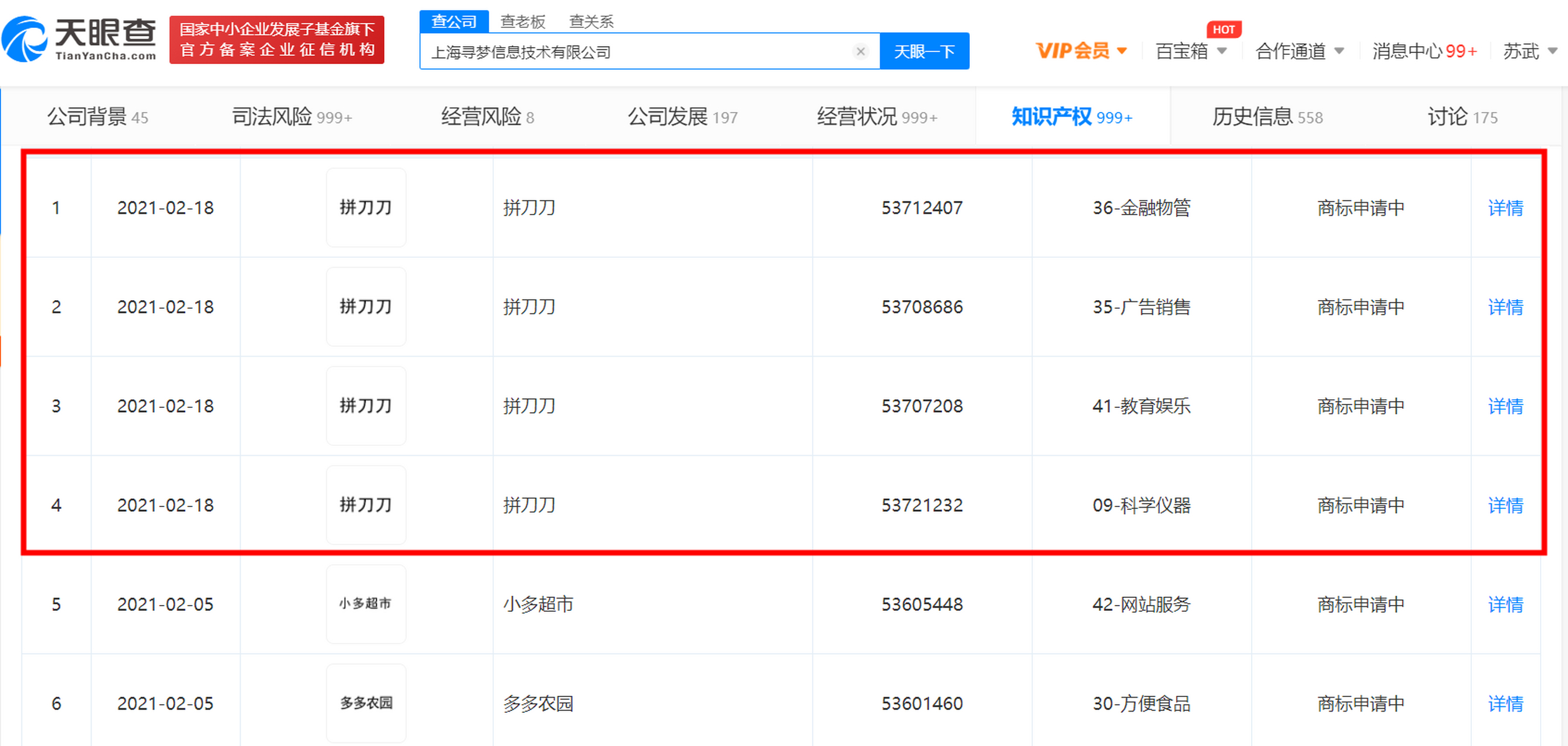Expand the 合作通道 dropdown
Viewport: 1568px width, 746px height.
pos(1298,52)
